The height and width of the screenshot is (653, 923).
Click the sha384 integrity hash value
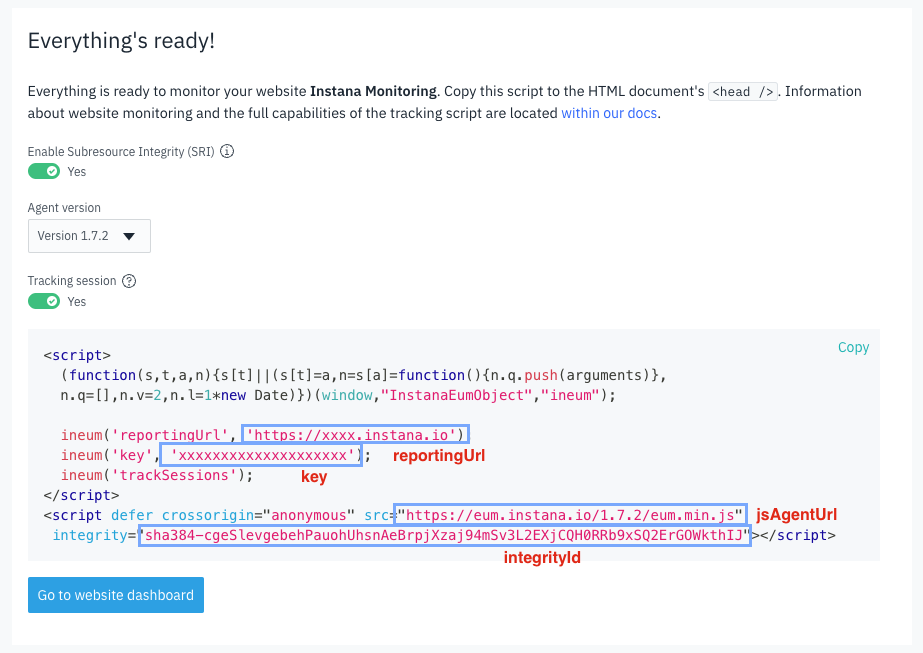[x=444, y=535]
